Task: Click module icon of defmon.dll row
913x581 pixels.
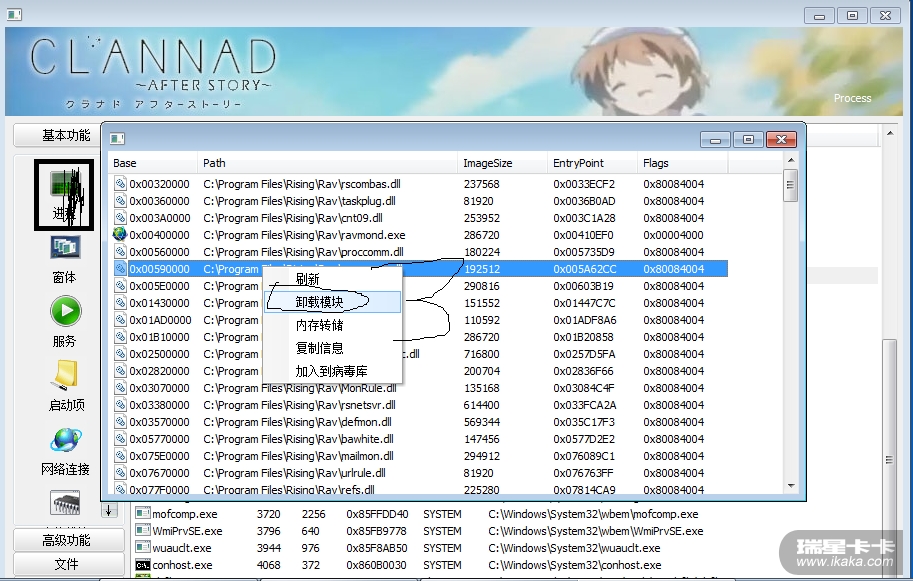Action: pyautogui.click(x=120, y=421)
